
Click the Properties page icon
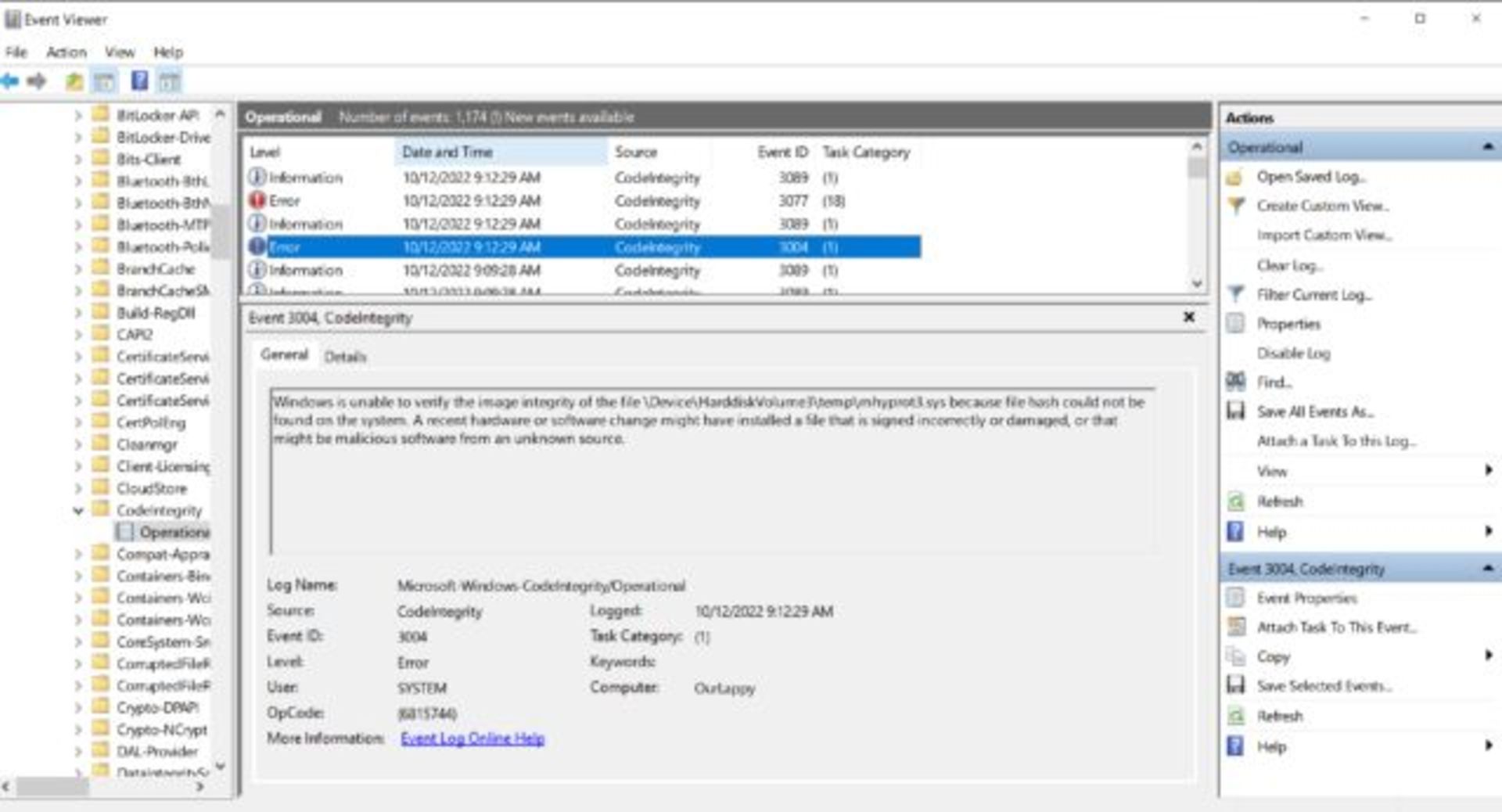click(x=1235, y=324)
